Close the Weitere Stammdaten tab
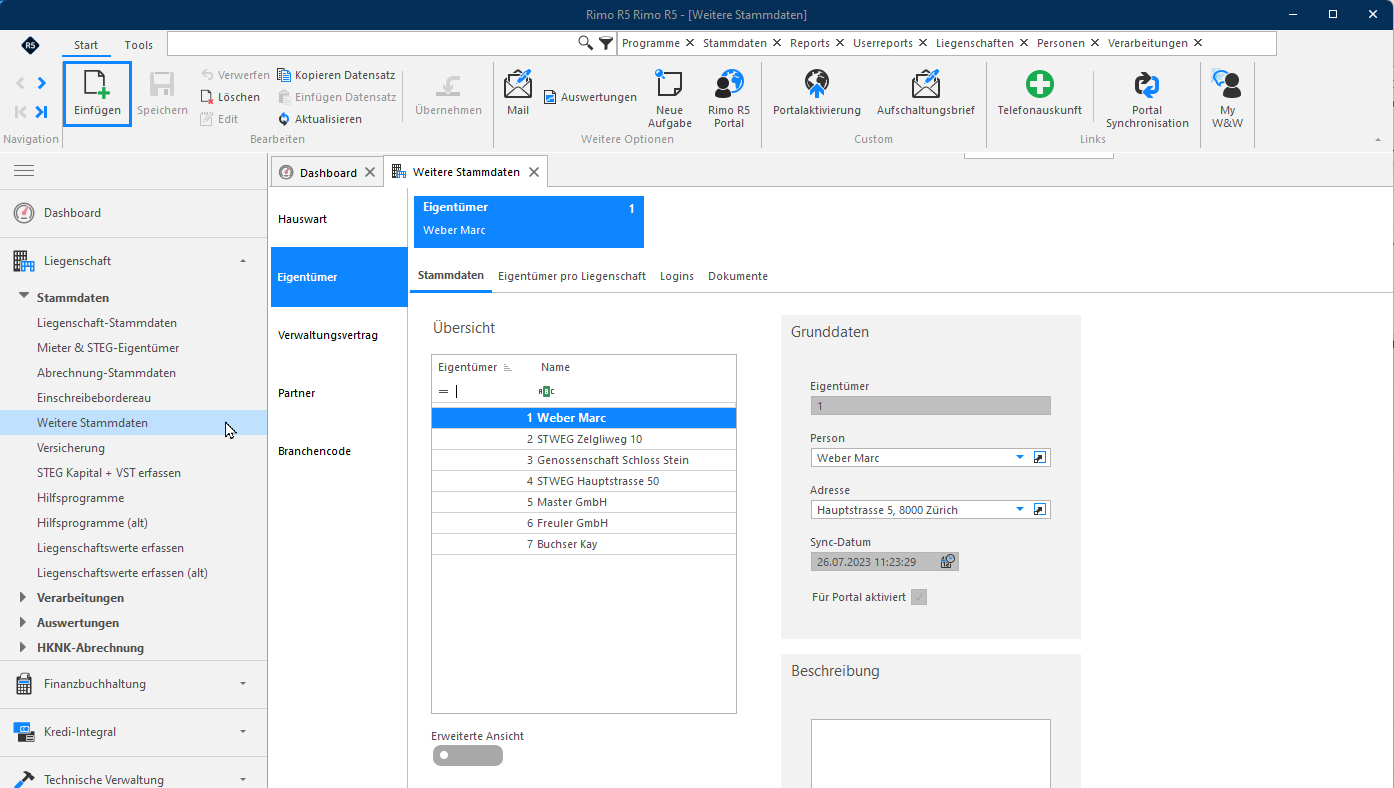Screen dimensions: 1394x788 [x=534, y=172]
